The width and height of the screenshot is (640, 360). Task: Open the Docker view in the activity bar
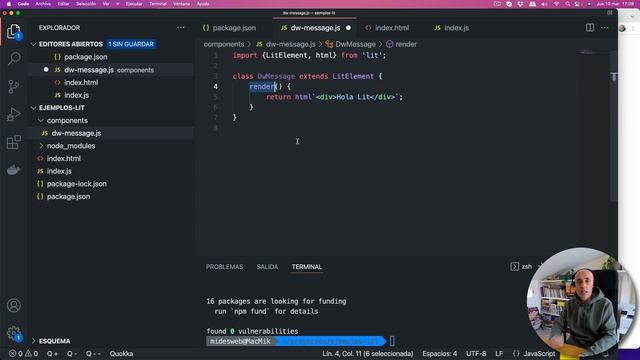14,170
